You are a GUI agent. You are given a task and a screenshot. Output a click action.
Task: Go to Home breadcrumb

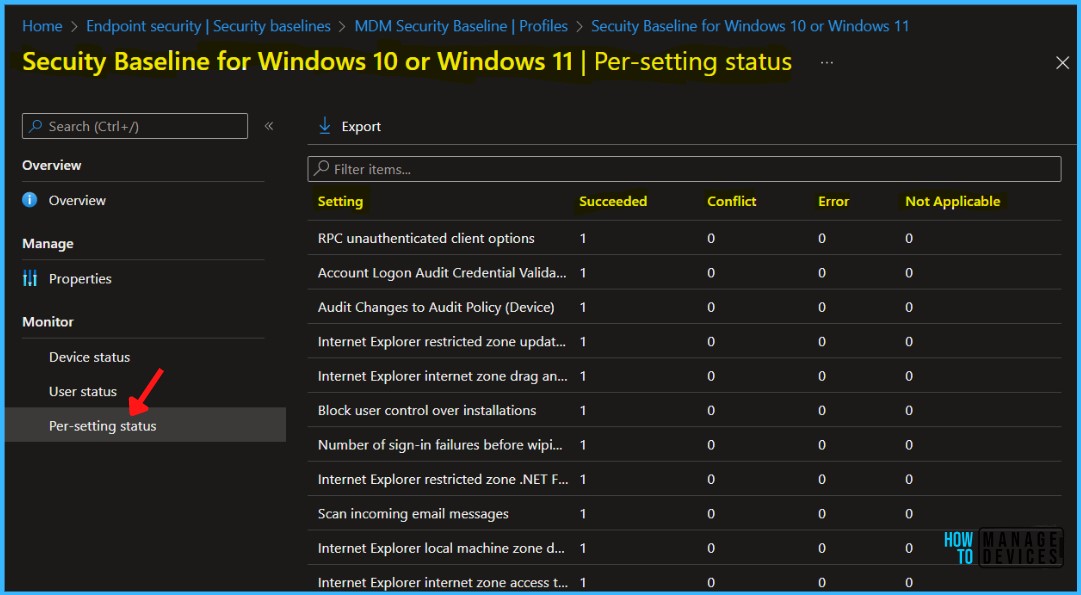pyautogui.click(x=42, y=26)
